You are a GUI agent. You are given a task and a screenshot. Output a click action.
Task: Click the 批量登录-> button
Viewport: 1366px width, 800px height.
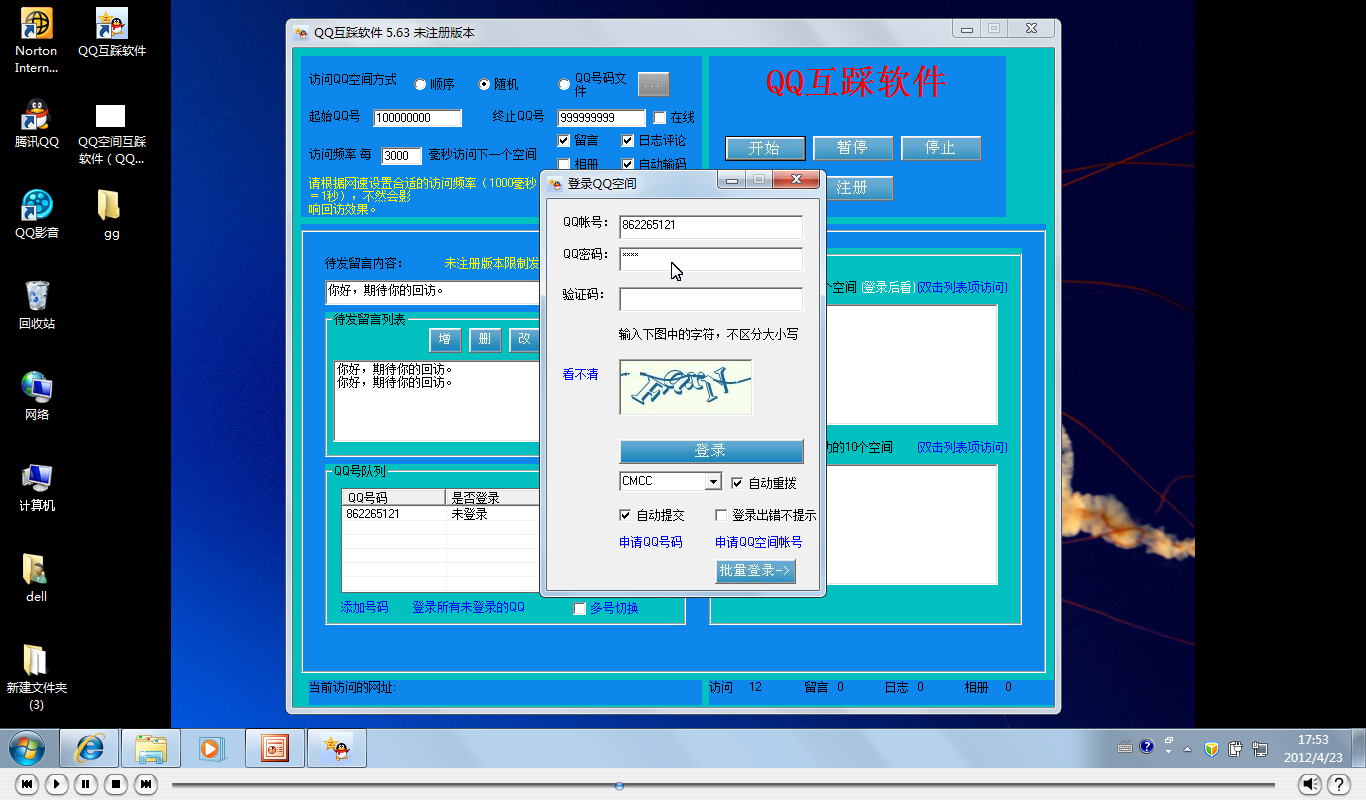[755, 571]
